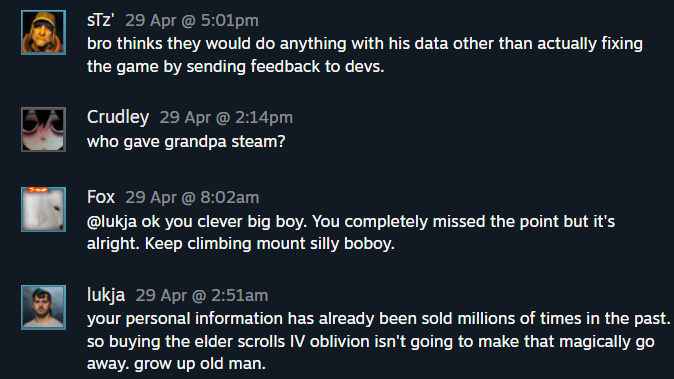Select the 29 Apr @ 5:01pm timestamp
This screenshot has height=379, width=674.
tap(192, 21)
